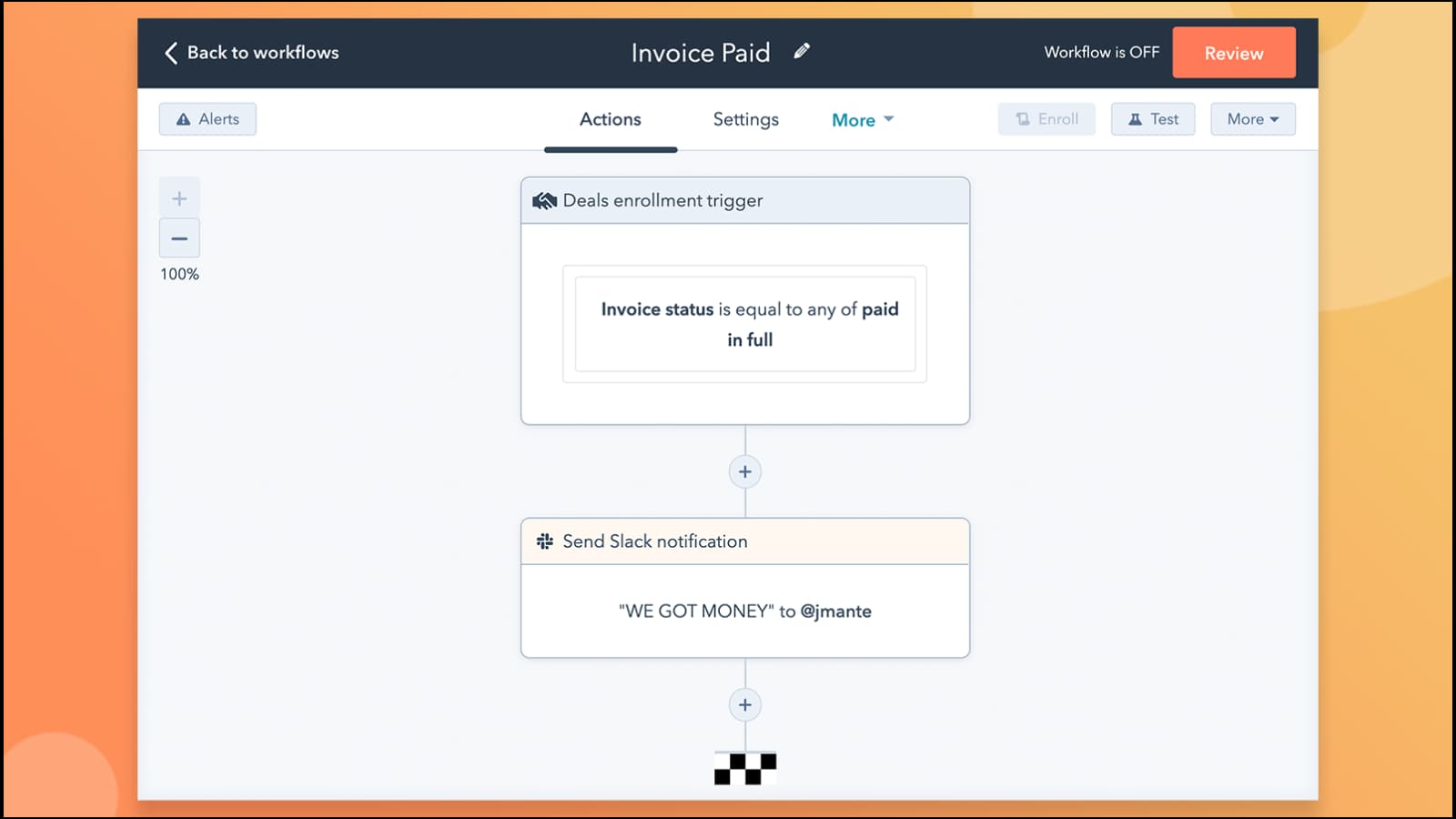
Task: Click the alert warning triangle icon
Action: coord(185,118)
